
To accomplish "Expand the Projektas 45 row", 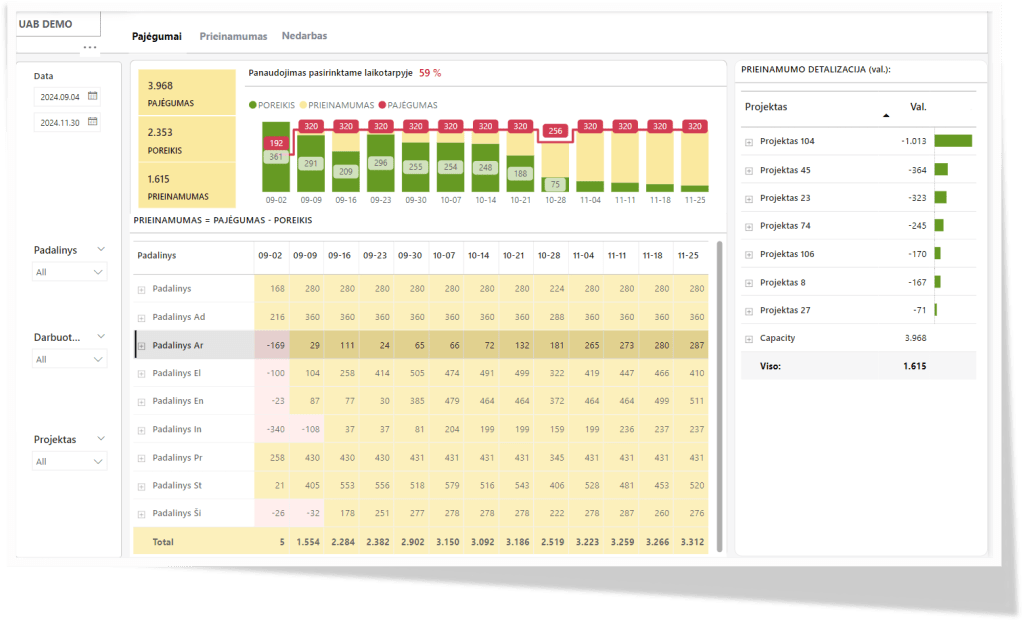I will [749, 170].
